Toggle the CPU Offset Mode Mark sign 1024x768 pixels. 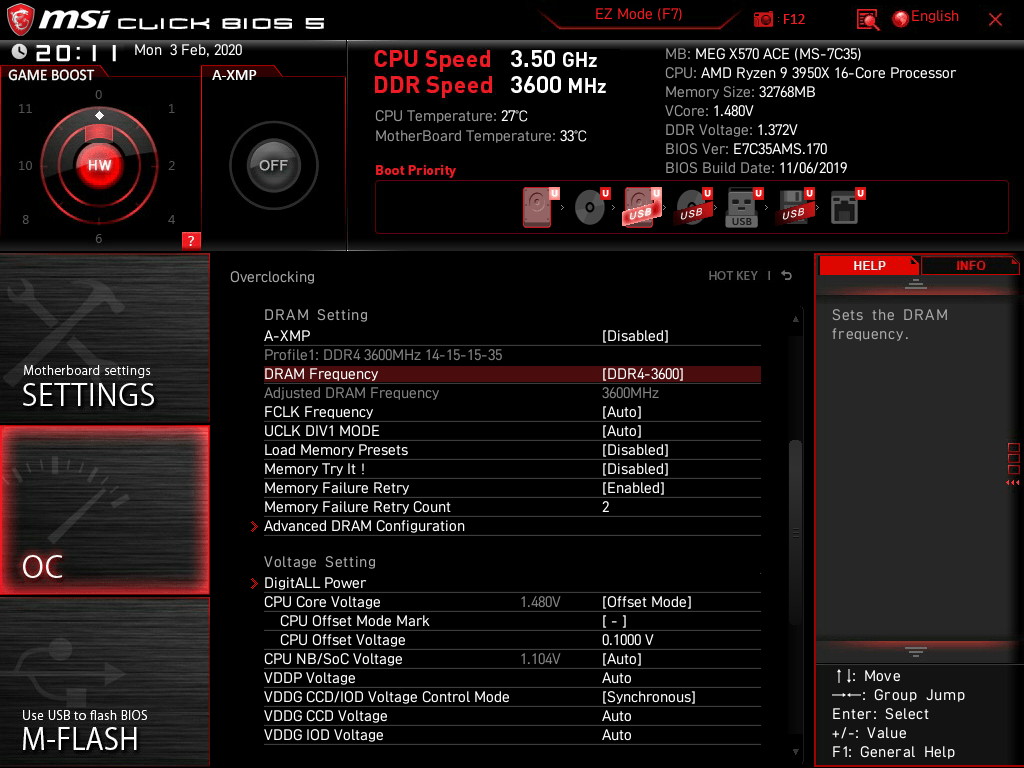point(512,620)
